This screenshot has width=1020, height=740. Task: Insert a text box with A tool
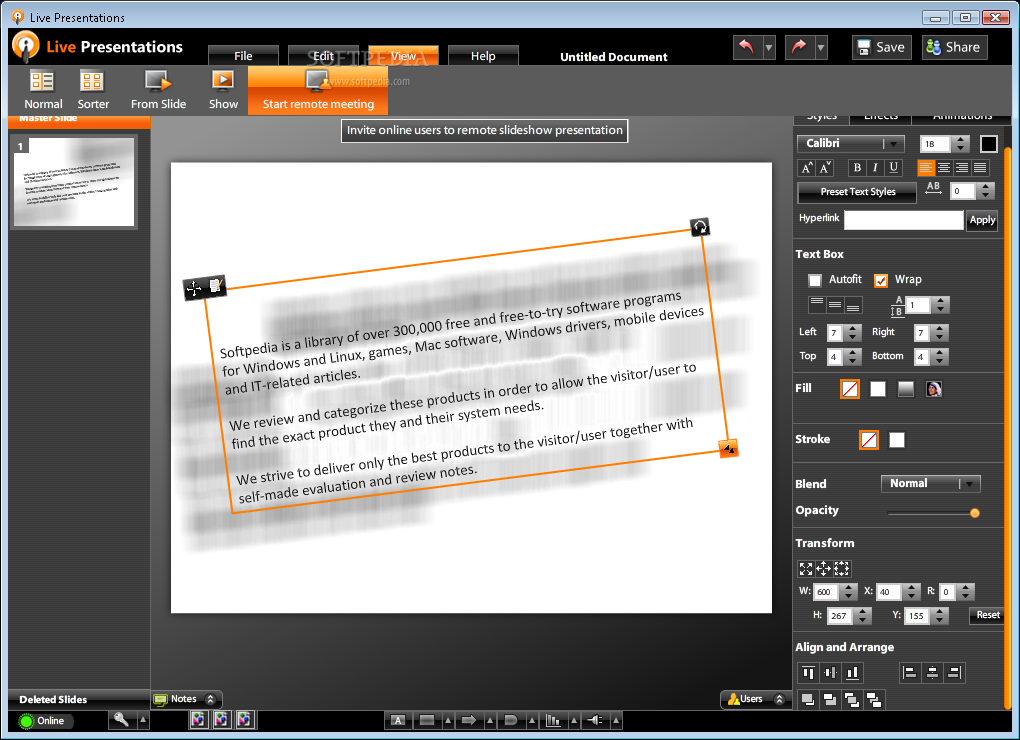[398, 720]
